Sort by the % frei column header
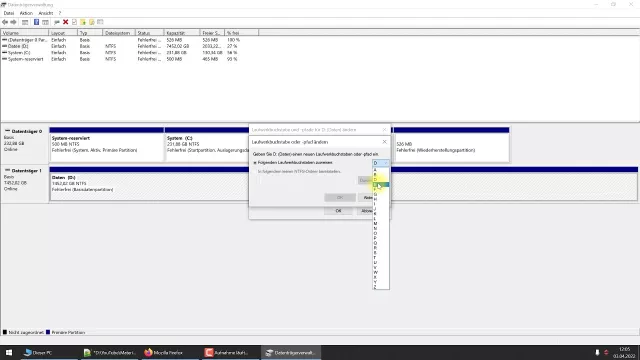Viewport: 640px width, 360px height. click(242, 33)
